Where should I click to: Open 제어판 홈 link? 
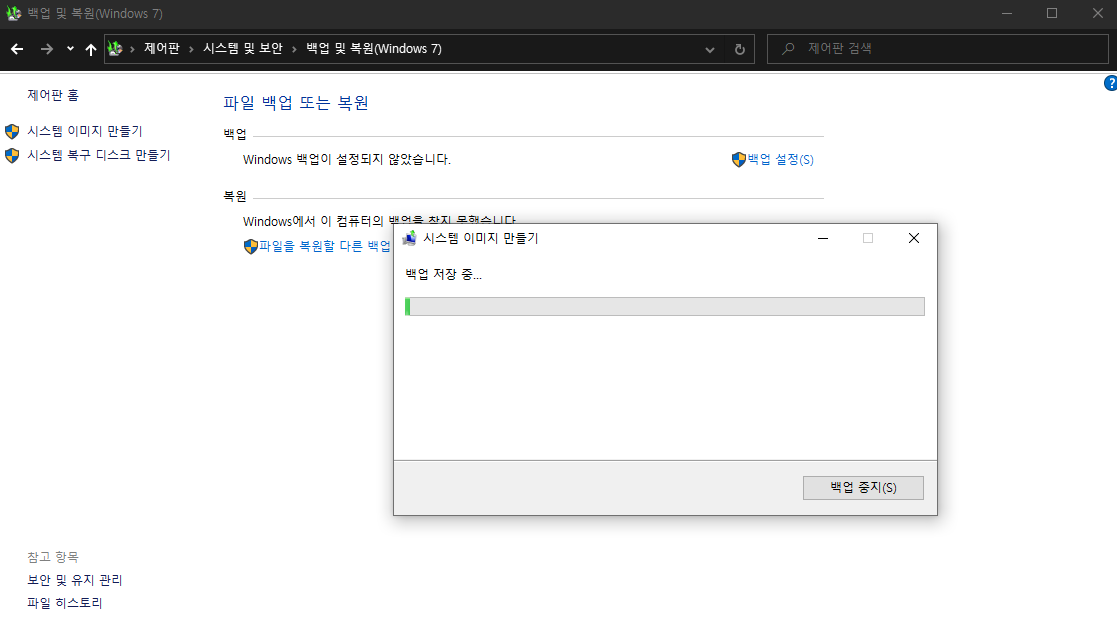(x=53, y=95)
